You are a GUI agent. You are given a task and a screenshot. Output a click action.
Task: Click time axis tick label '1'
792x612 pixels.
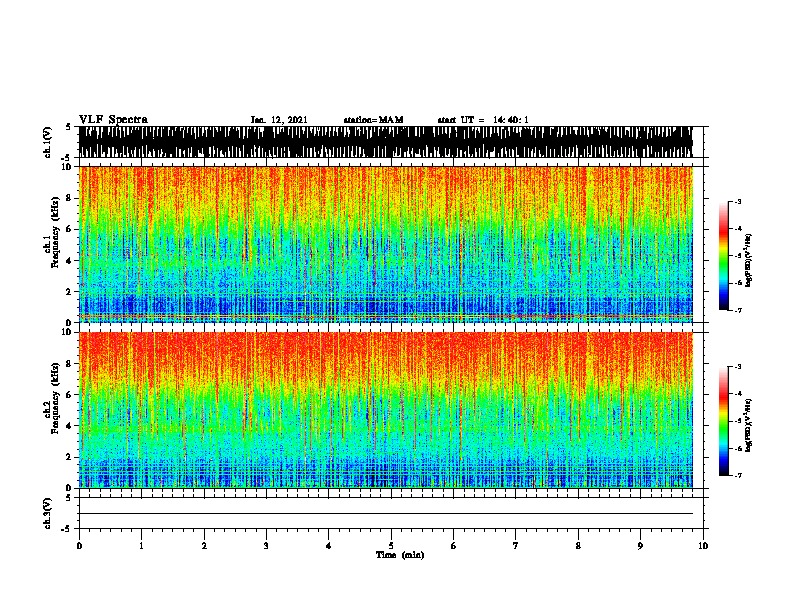(x=142, y=546)
